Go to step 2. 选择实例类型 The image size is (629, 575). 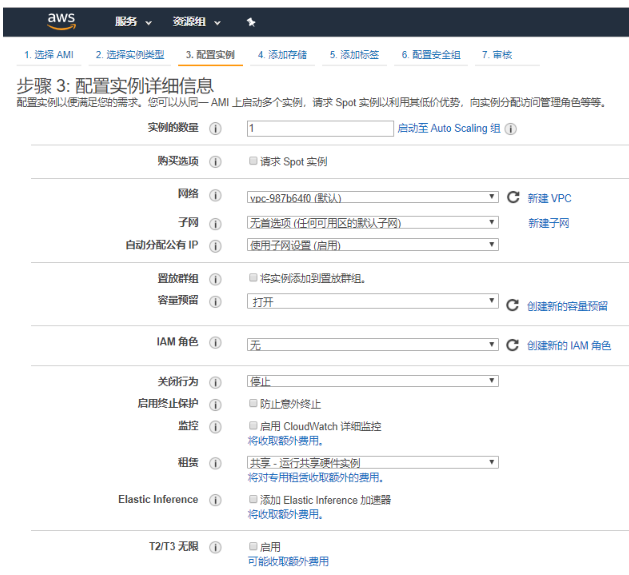130,55
